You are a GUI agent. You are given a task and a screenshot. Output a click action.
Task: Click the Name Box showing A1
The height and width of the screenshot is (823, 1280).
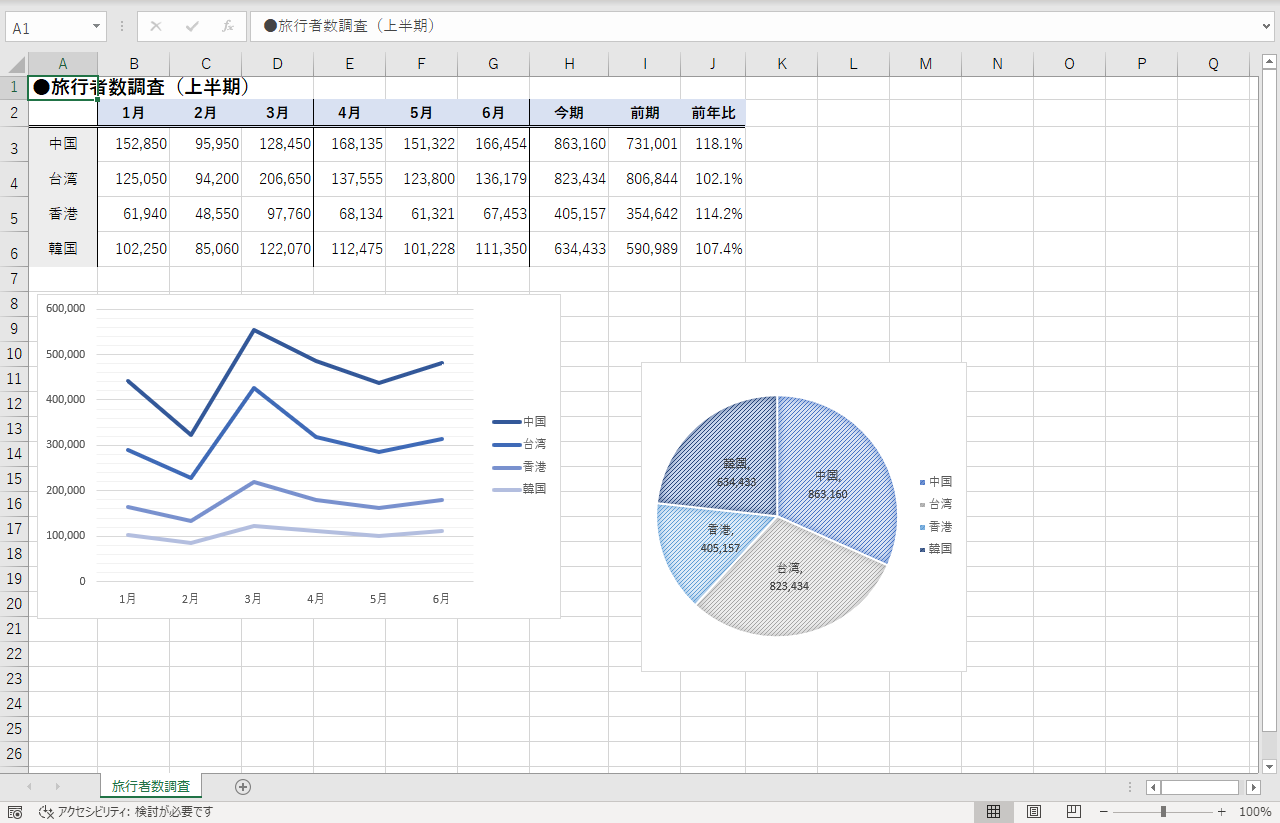(48, 27)
